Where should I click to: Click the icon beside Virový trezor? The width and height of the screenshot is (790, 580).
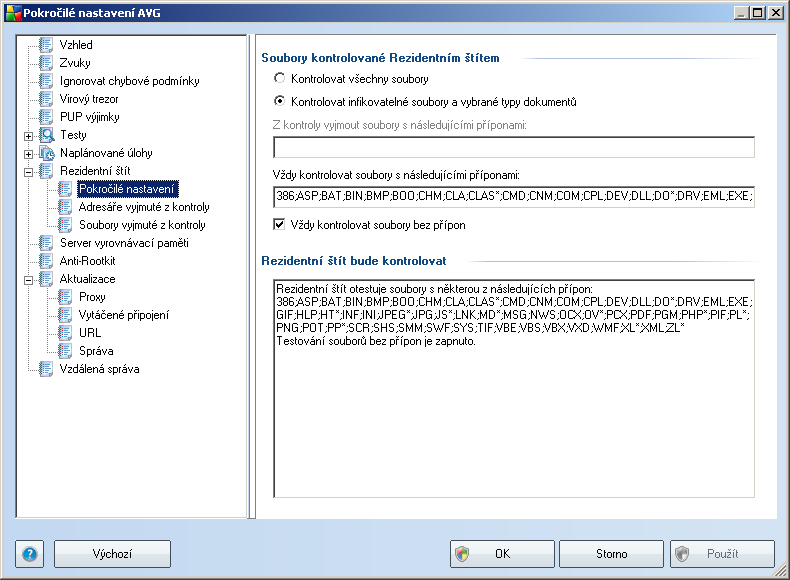click(46, 99)
